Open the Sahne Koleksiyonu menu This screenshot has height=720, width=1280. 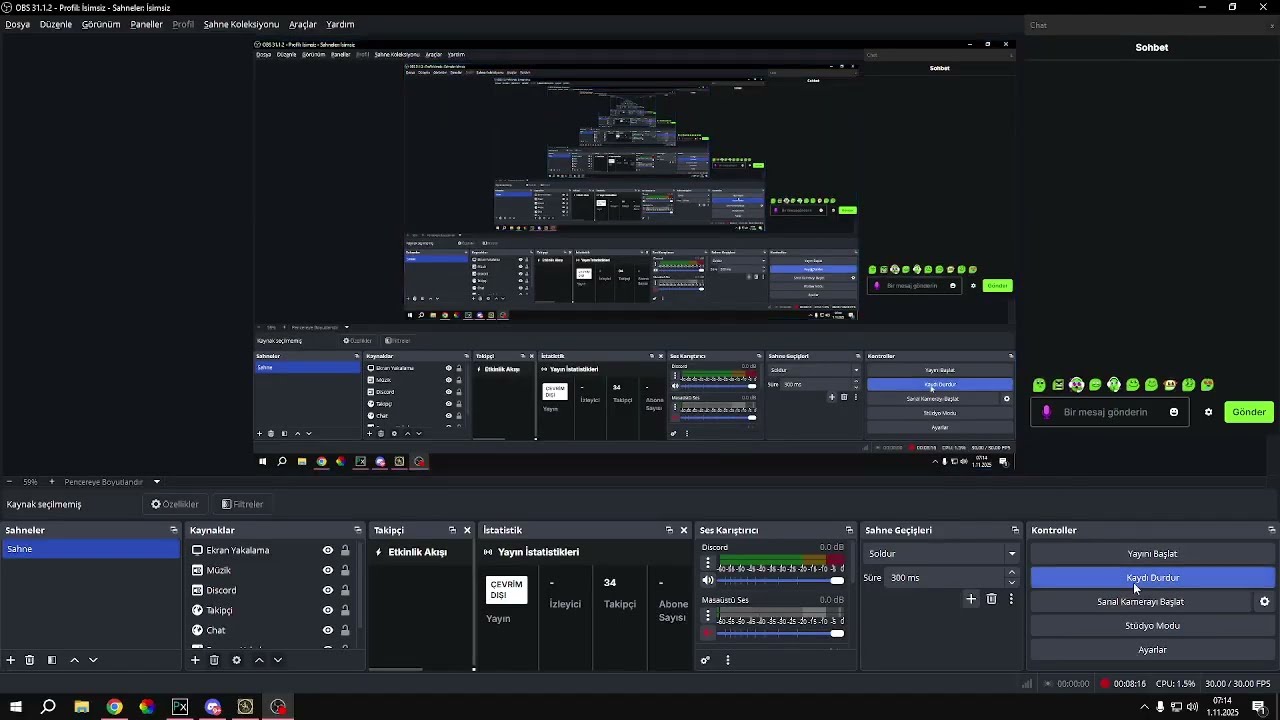pyautogui.click(x=241, y=24)
